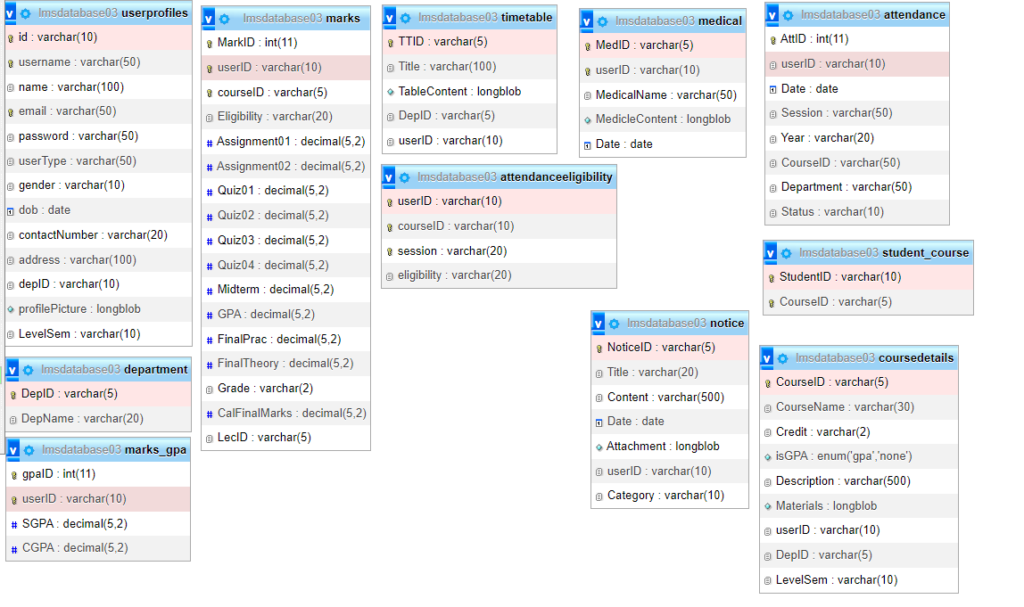1024x607 pixels.
Task: Click the 'CourseName : varchar(30)' column row
Action: pos(859,408)
